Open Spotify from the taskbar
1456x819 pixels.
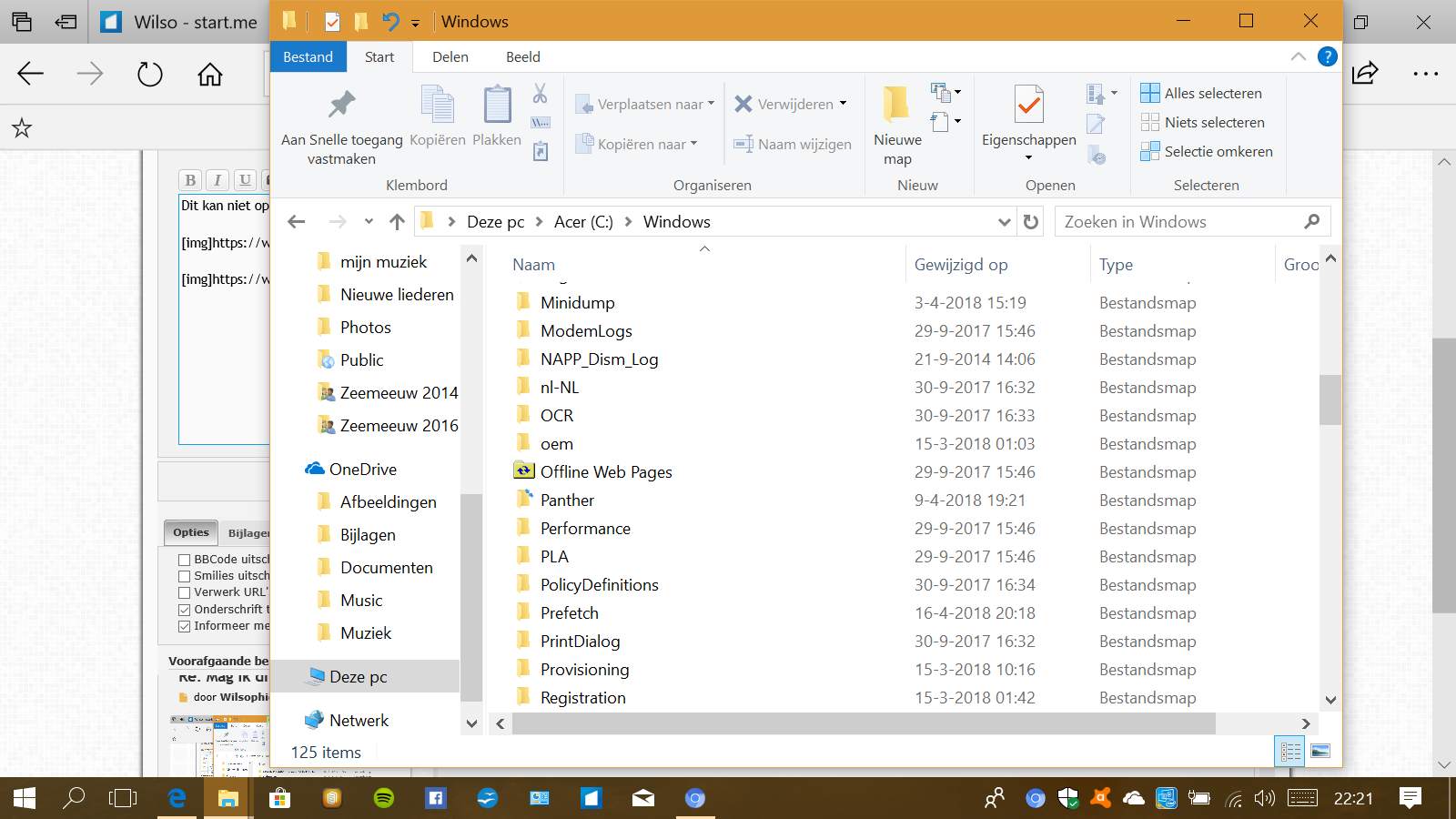(384, 798)
